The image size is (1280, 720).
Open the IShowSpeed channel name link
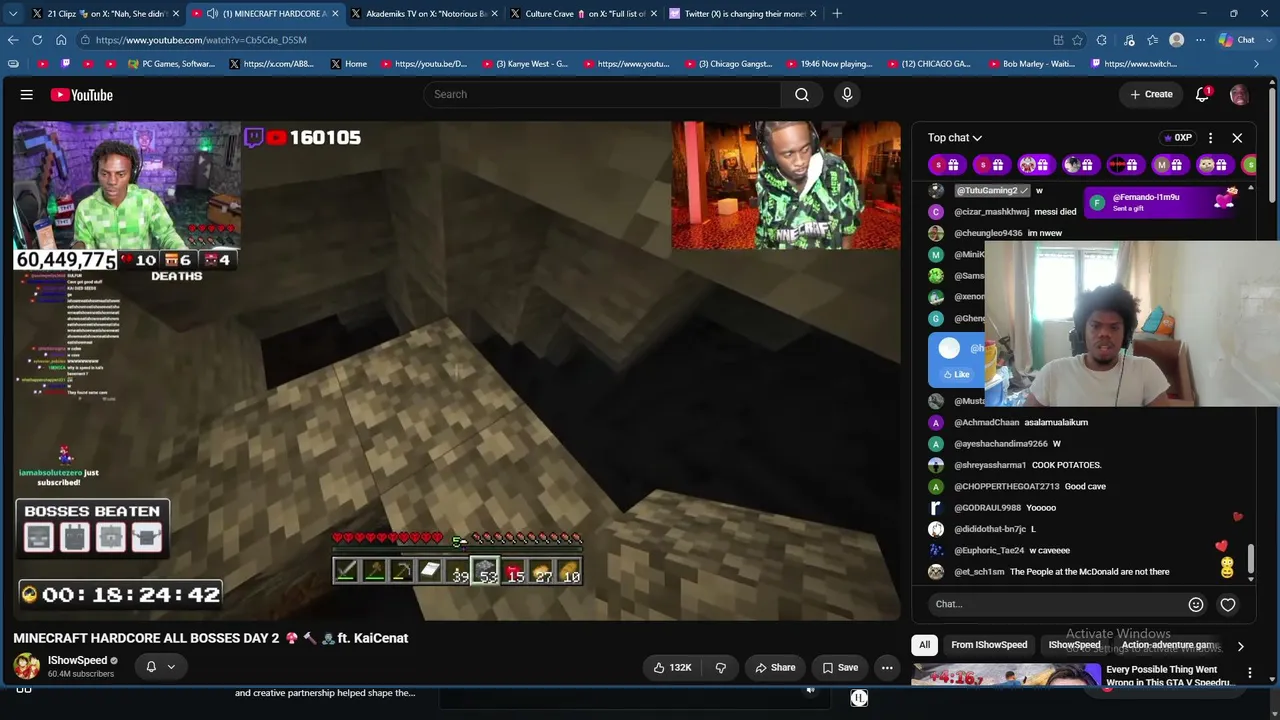click(x=77, y=660)
